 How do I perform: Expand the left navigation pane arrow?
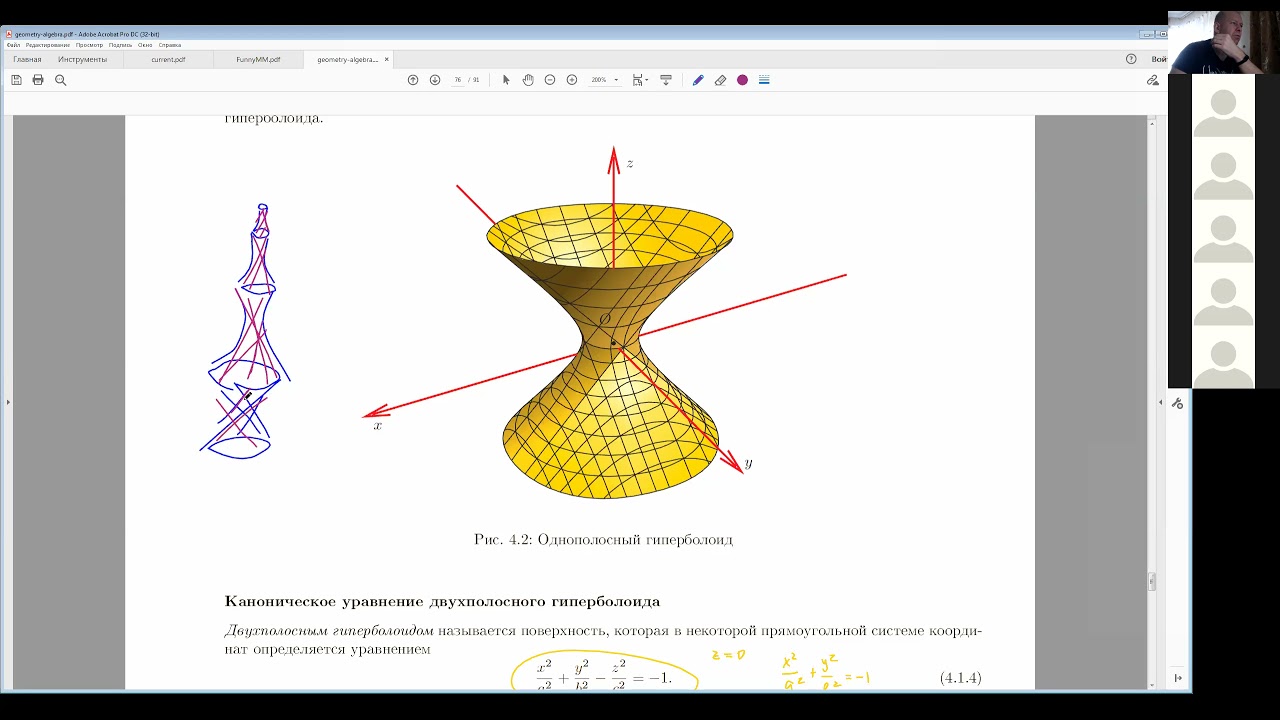coord(7,402)
